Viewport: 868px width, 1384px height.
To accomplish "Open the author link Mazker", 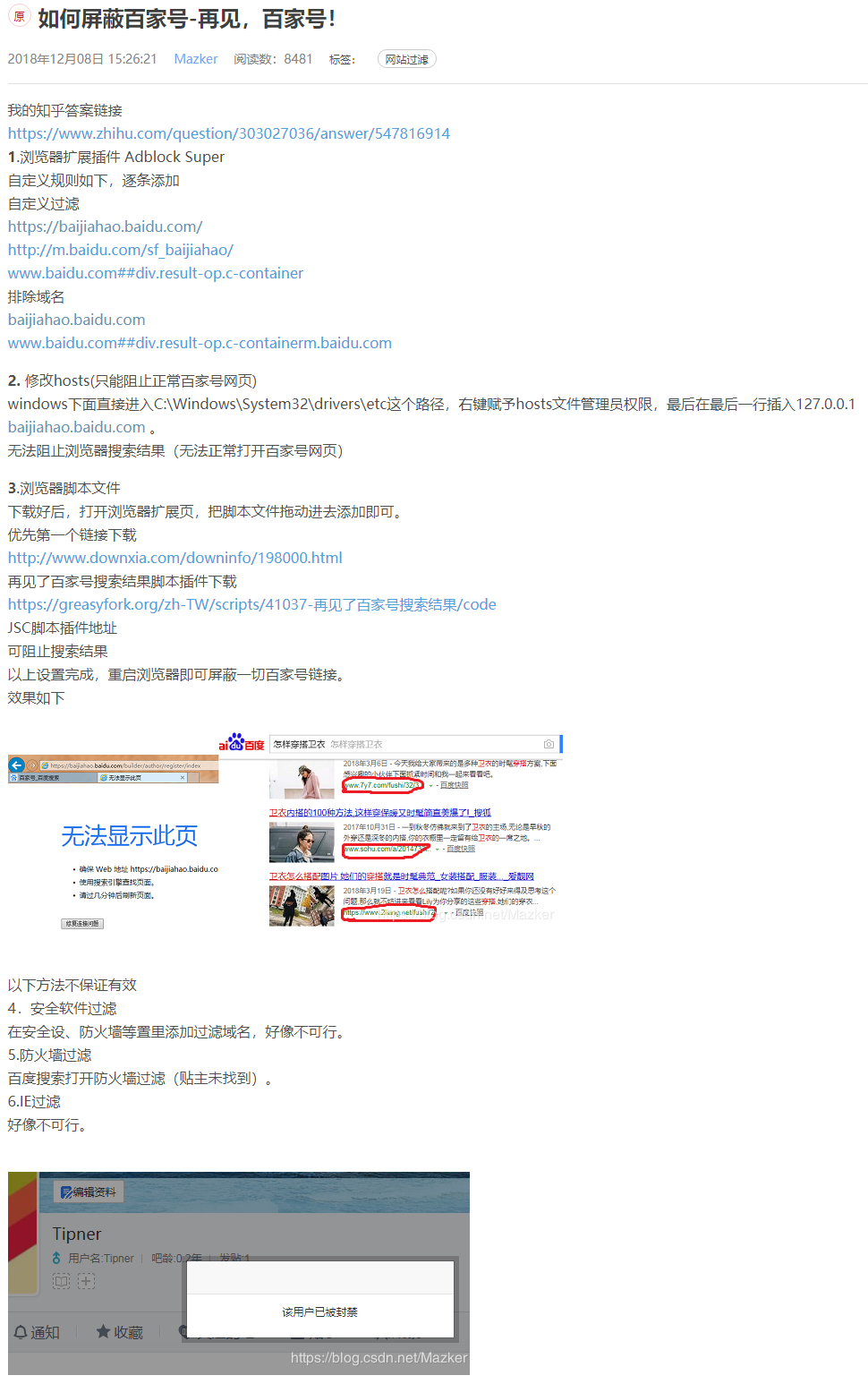I will click(196, 59).
